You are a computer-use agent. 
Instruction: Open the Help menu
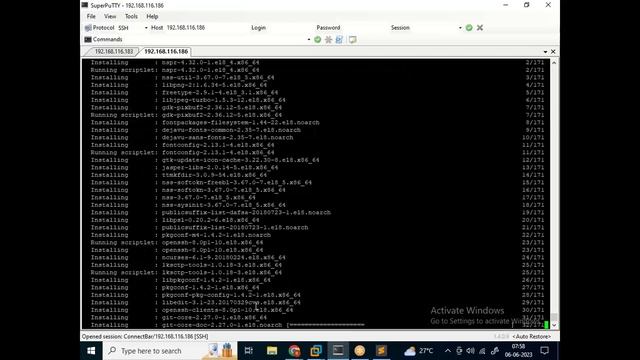coord(152,16)
